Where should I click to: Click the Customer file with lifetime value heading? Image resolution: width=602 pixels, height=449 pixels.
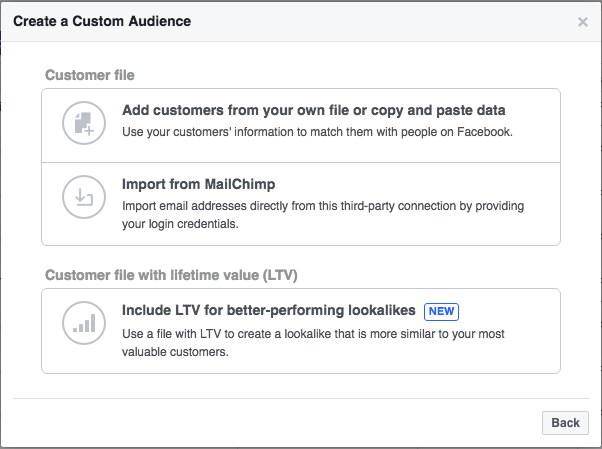click(x=171, y=275)
